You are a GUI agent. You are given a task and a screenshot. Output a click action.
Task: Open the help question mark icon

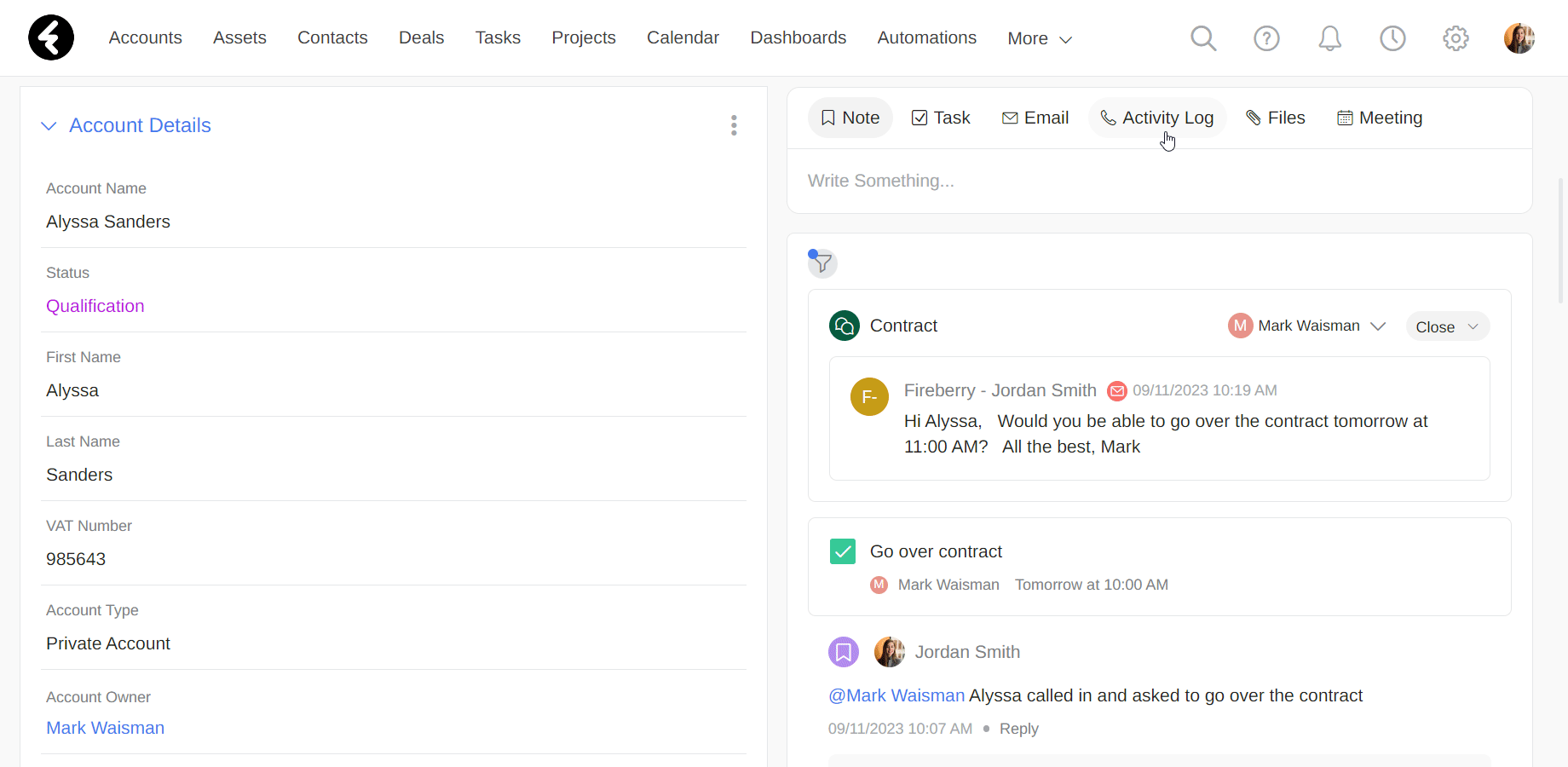(1266, 38)
